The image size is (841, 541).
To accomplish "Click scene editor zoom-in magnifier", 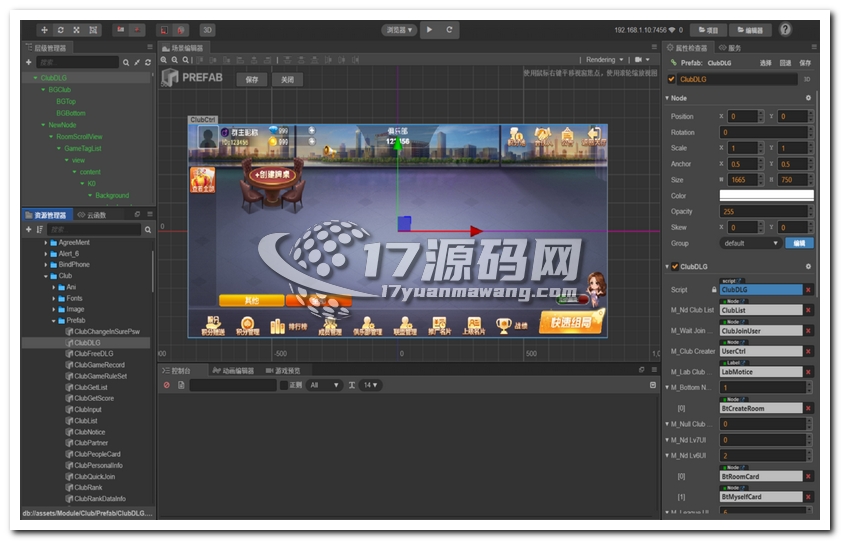I will point(164,60).
